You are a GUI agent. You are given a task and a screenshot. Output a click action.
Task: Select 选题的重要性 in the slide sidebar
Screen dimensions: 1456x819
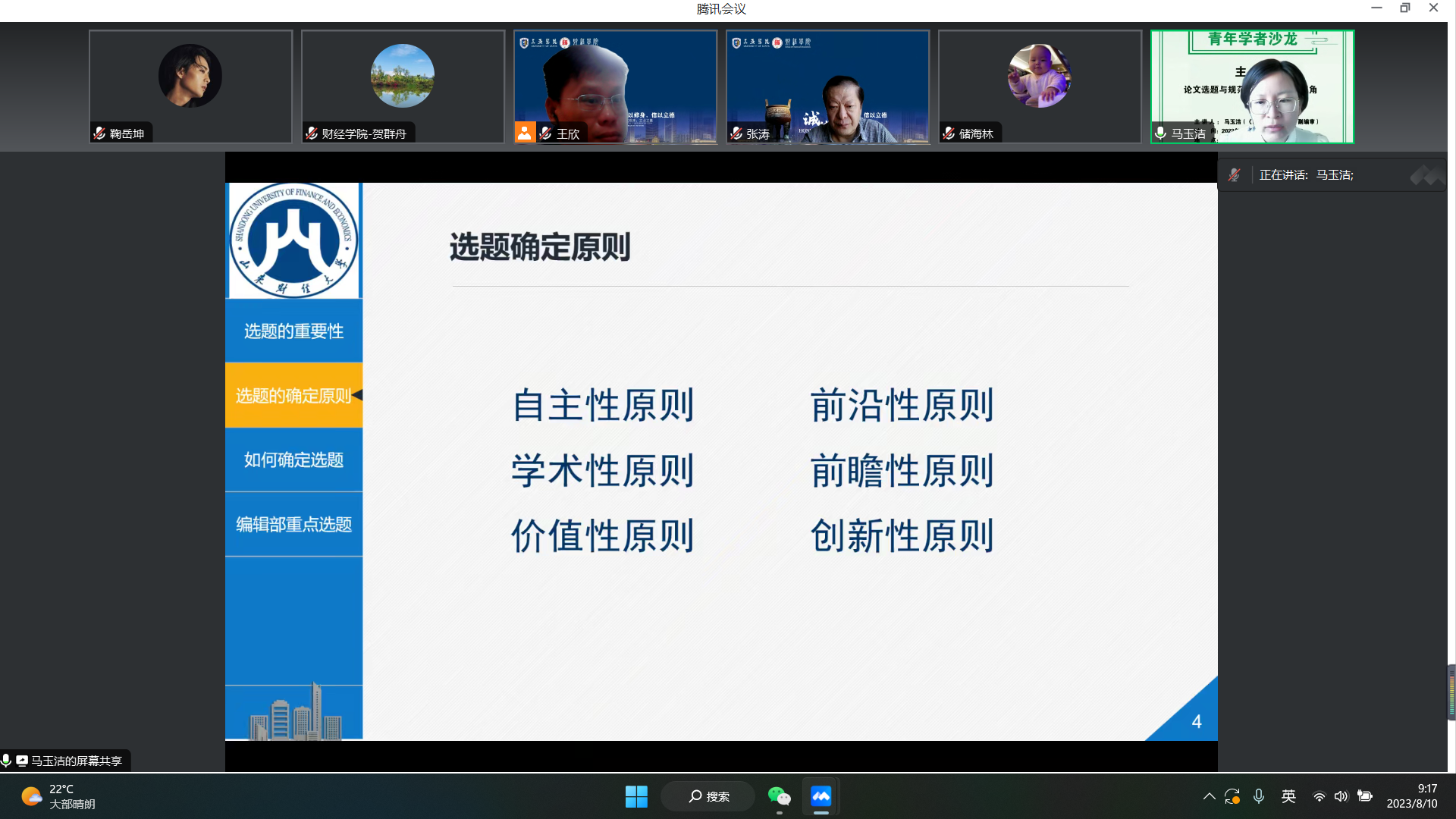click(x=293, y=330)
